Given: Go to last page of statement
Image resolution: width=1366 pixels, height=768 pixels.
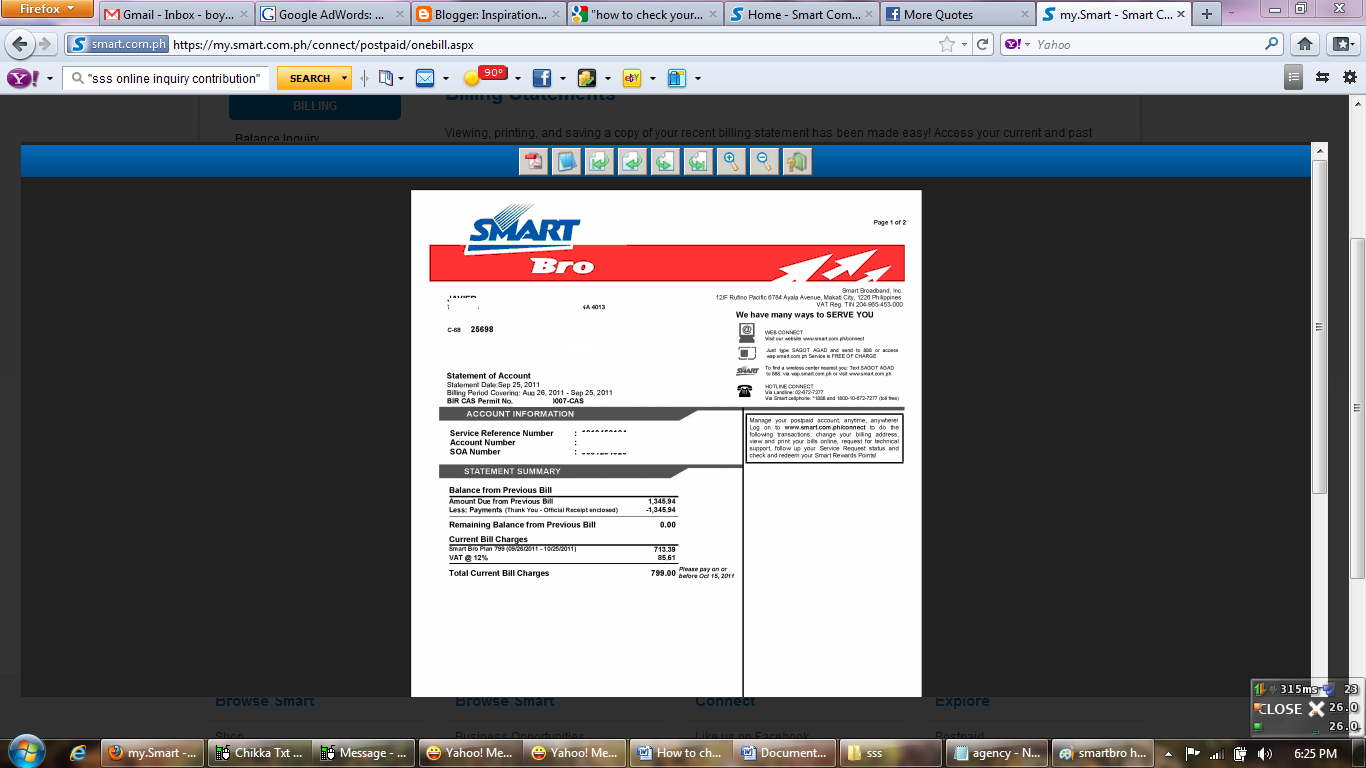Looking at the screenshot, I should coord(698,161).
